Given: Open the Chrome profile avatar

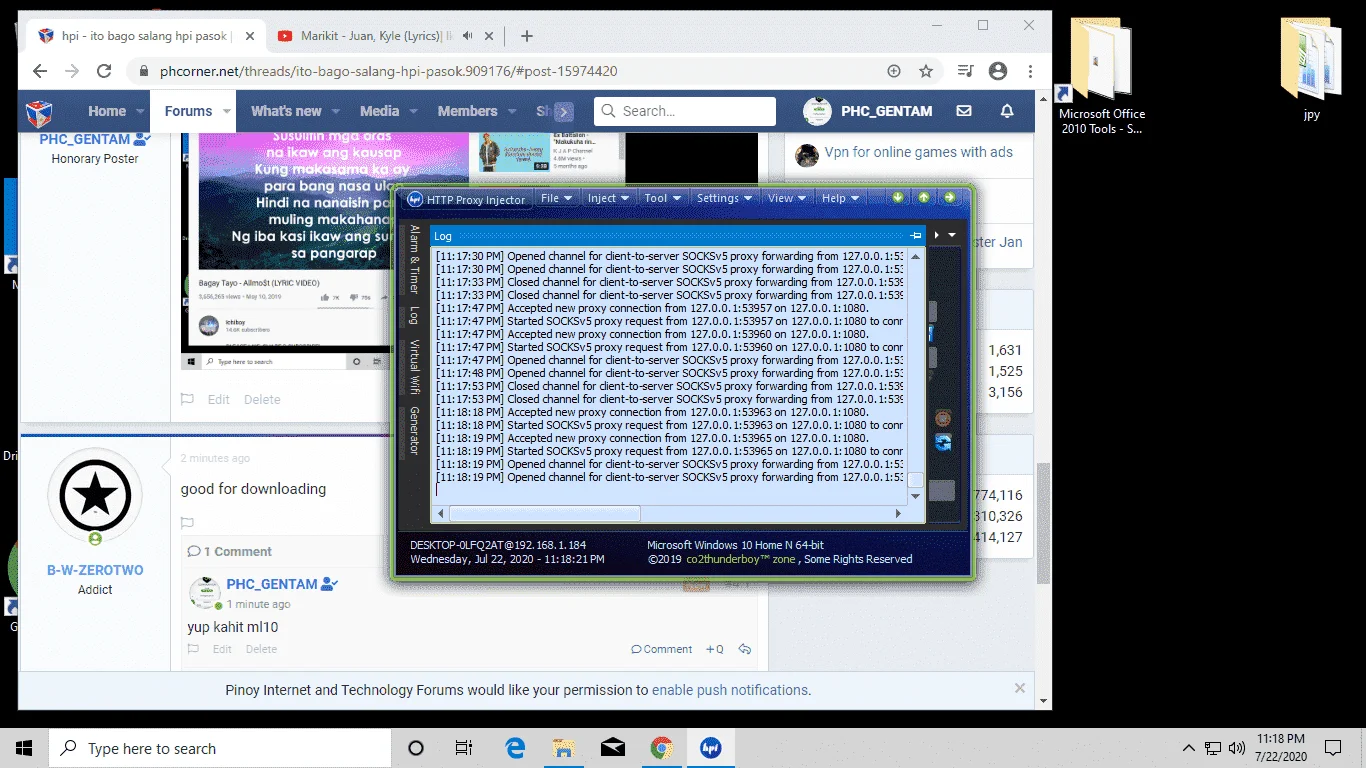Looking at the screenshot, I should pyautogui.click(x=997, y=71).
